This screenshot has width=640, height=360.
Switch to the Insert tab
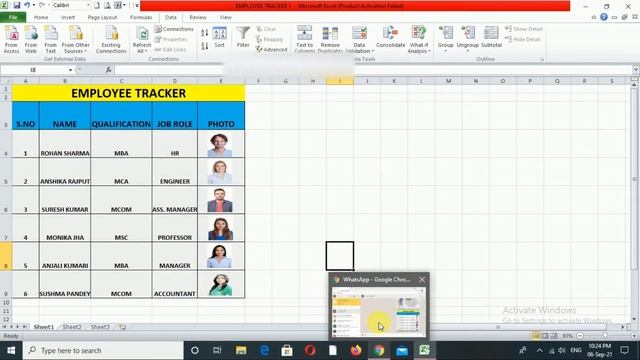tap(68, 17)
